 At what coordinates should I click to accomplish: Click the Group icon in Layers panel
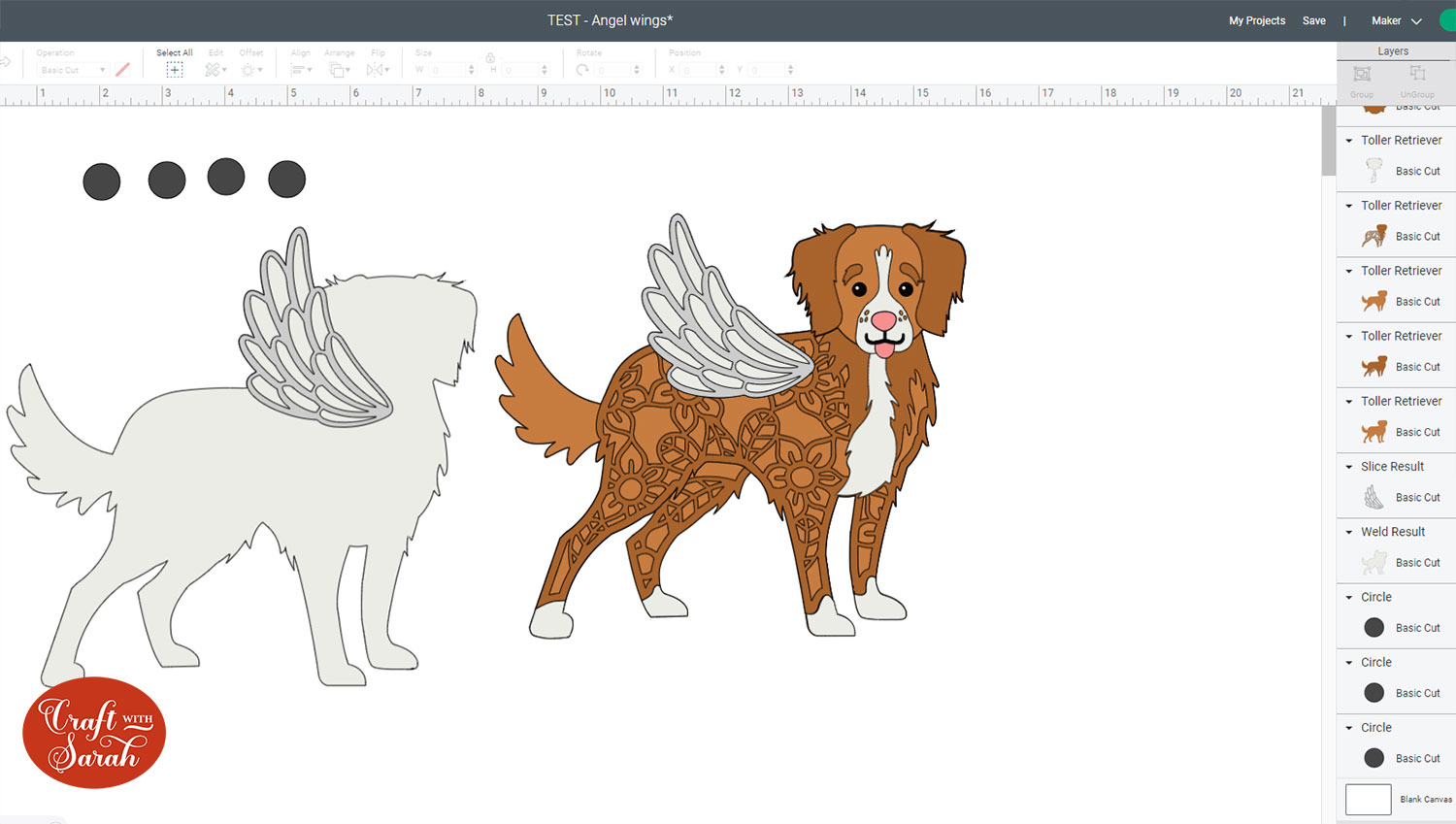pos(1362,75)
